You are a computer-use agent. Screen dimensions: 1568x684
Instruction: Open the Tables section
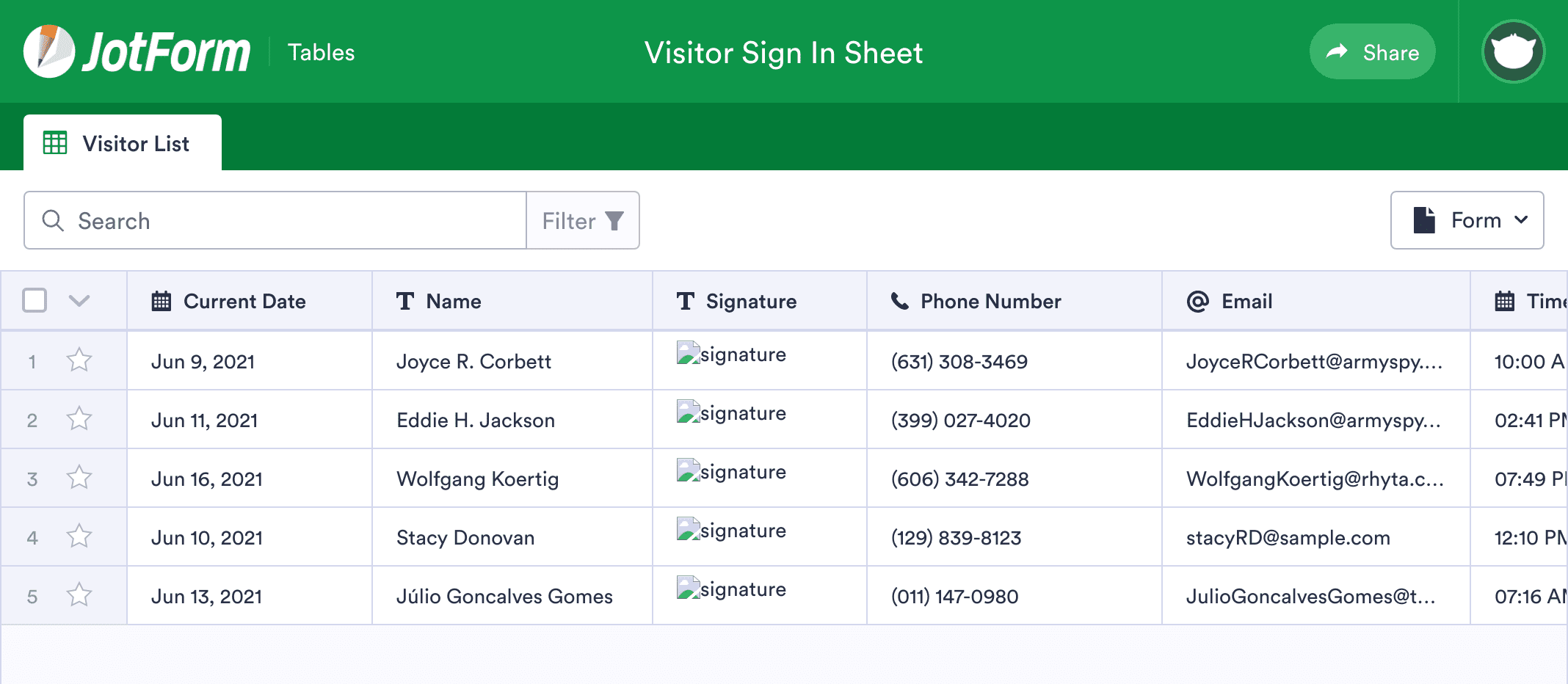[321, 51]
